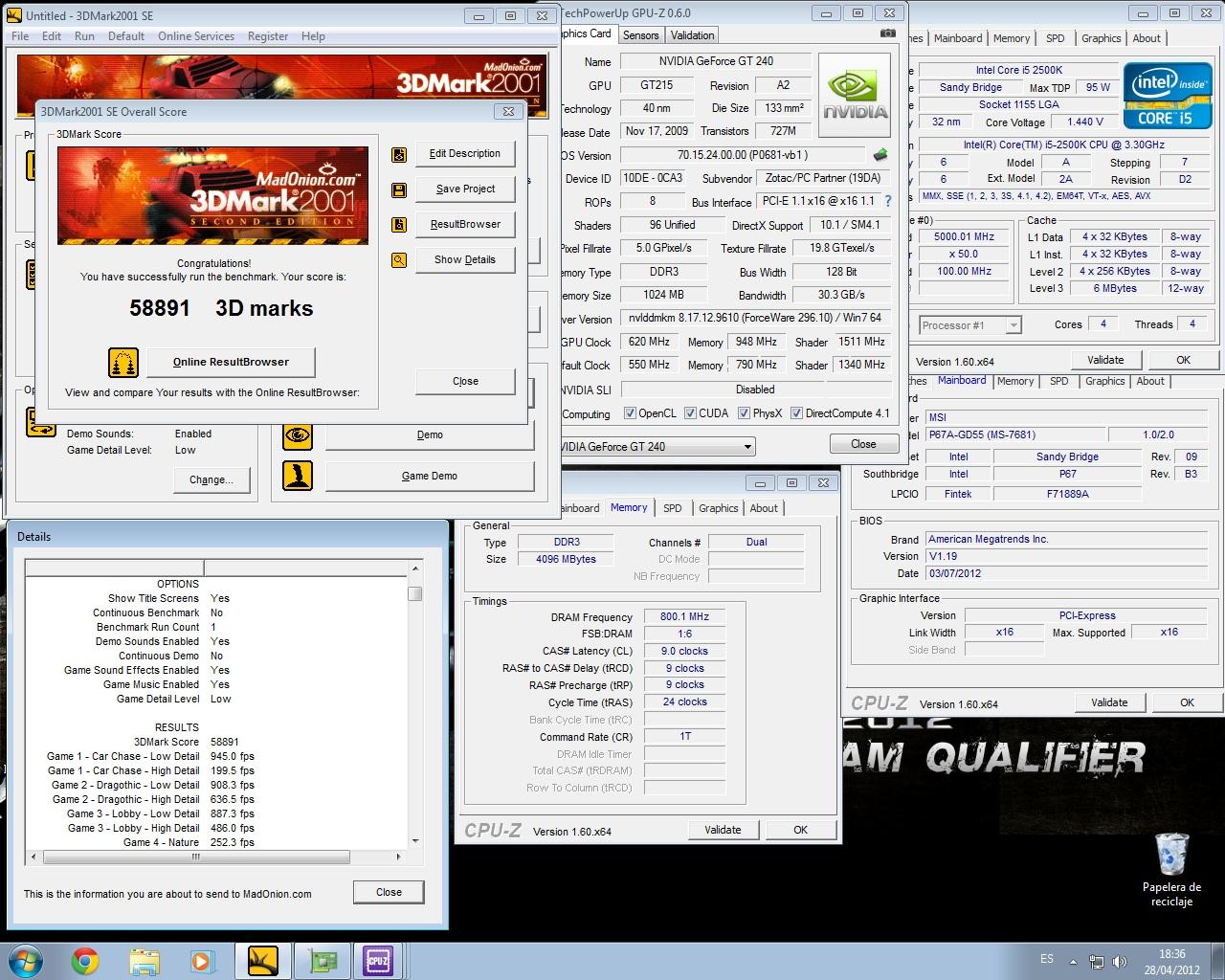Click the Intel Core i5 logo
The height and width of the screenshot is (980, 1225).
pyautogui.click(x=1169, y=96)
